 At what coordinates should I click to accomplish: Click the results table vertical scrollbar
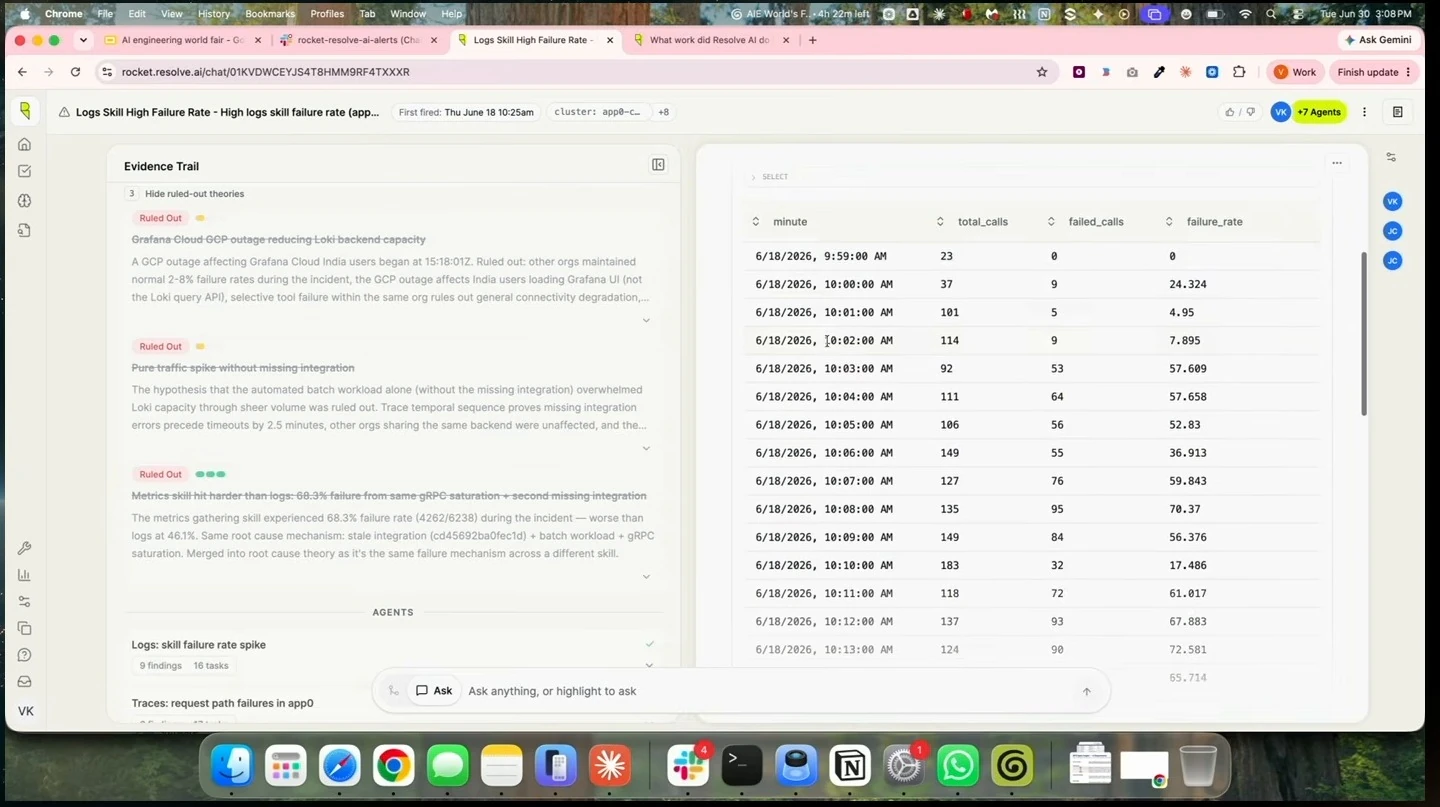[x=1364, y=334]
